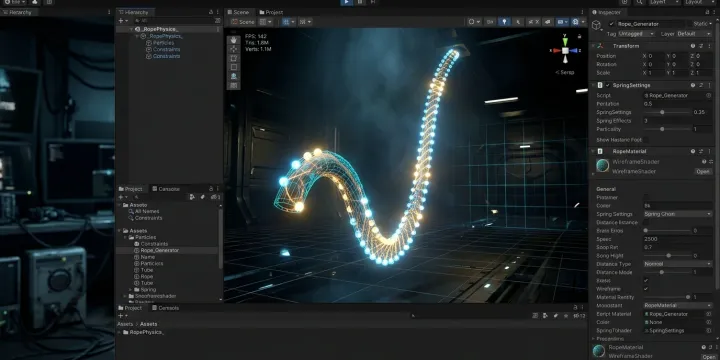This screenshot has height=360, width=720.
Task: Expand the Precenlims foldout
Action: 594,339
